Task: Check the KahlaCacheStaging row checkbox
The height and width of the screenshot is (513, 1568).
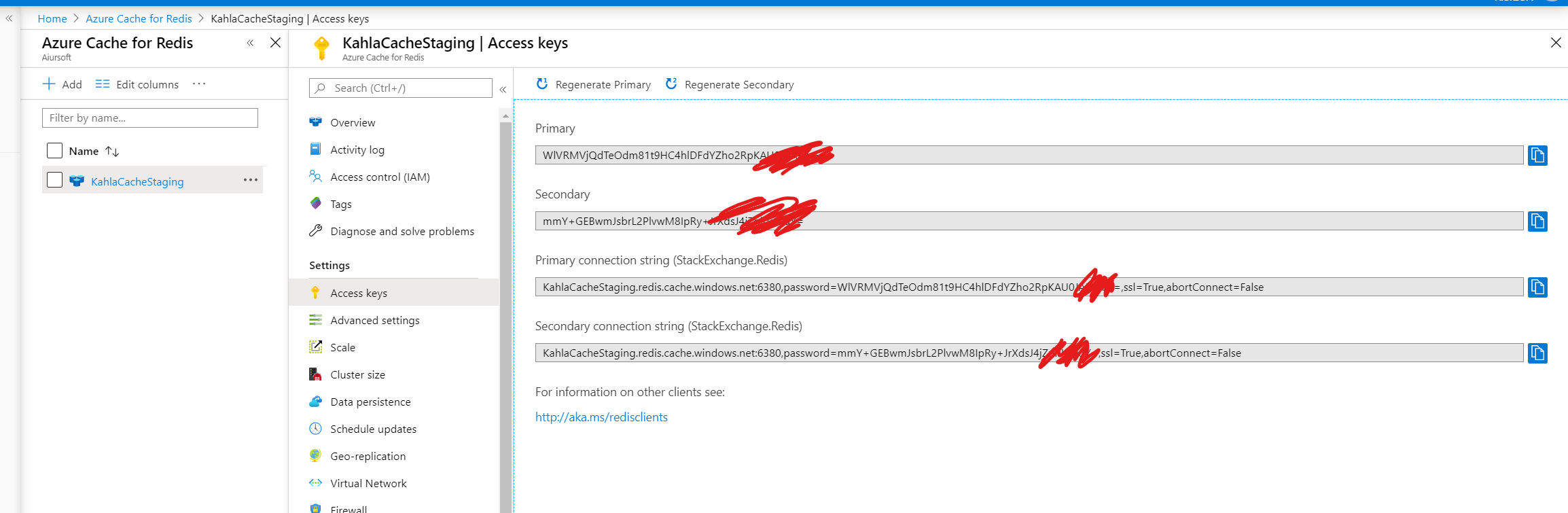Action: click(x=55, y=180)
